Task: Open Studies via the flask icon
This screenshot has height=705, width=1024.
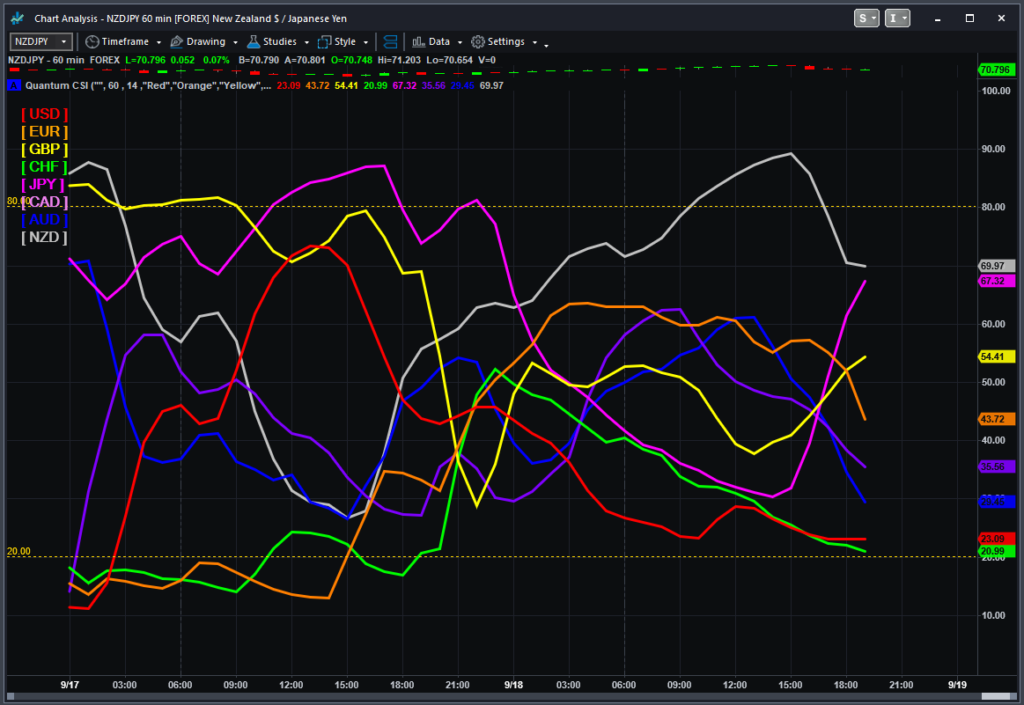Action: coord(254,42)
